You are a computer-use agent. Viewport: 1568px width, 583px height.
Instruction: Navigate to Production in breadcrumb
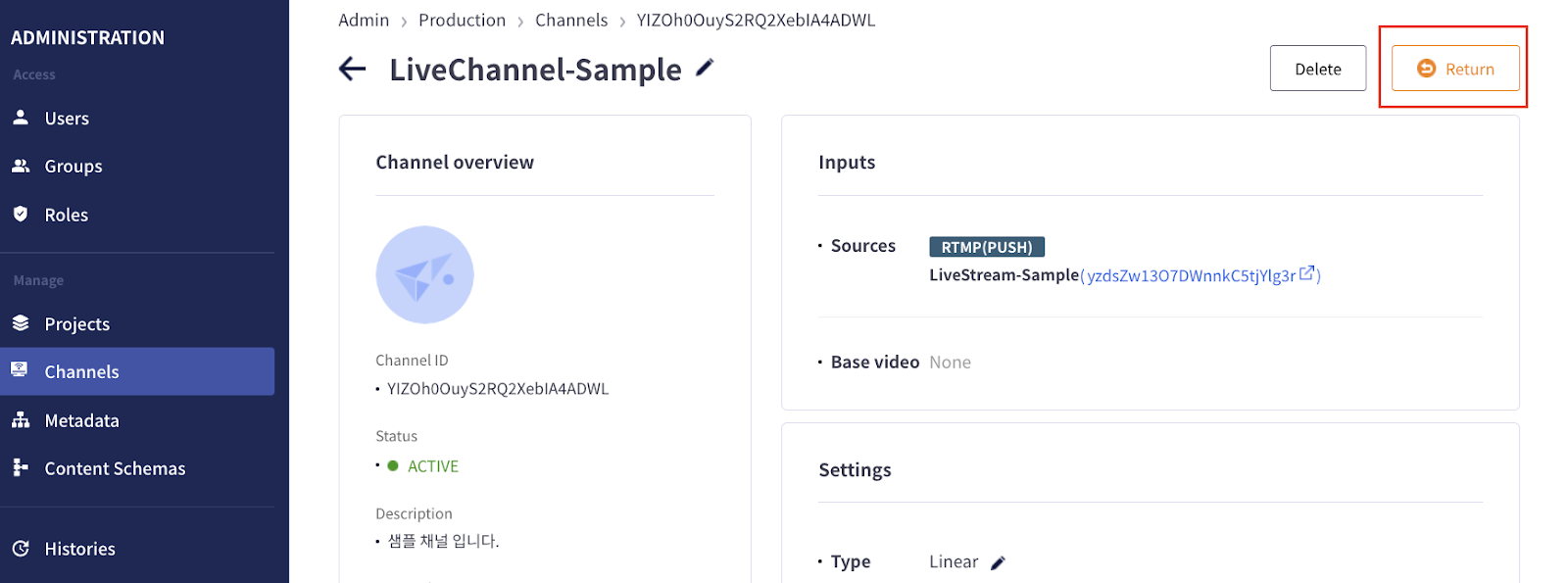click(462, 20)
